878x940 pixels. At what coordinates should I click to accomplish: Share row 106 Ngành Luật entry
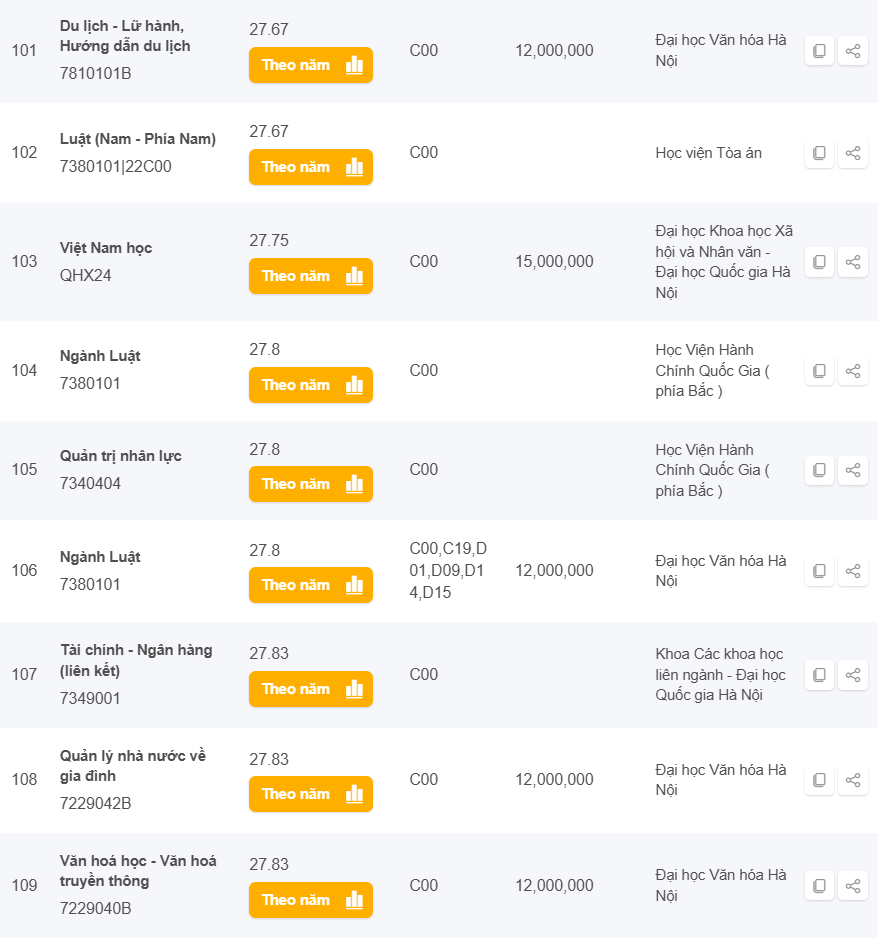click(x=853, y=571)
